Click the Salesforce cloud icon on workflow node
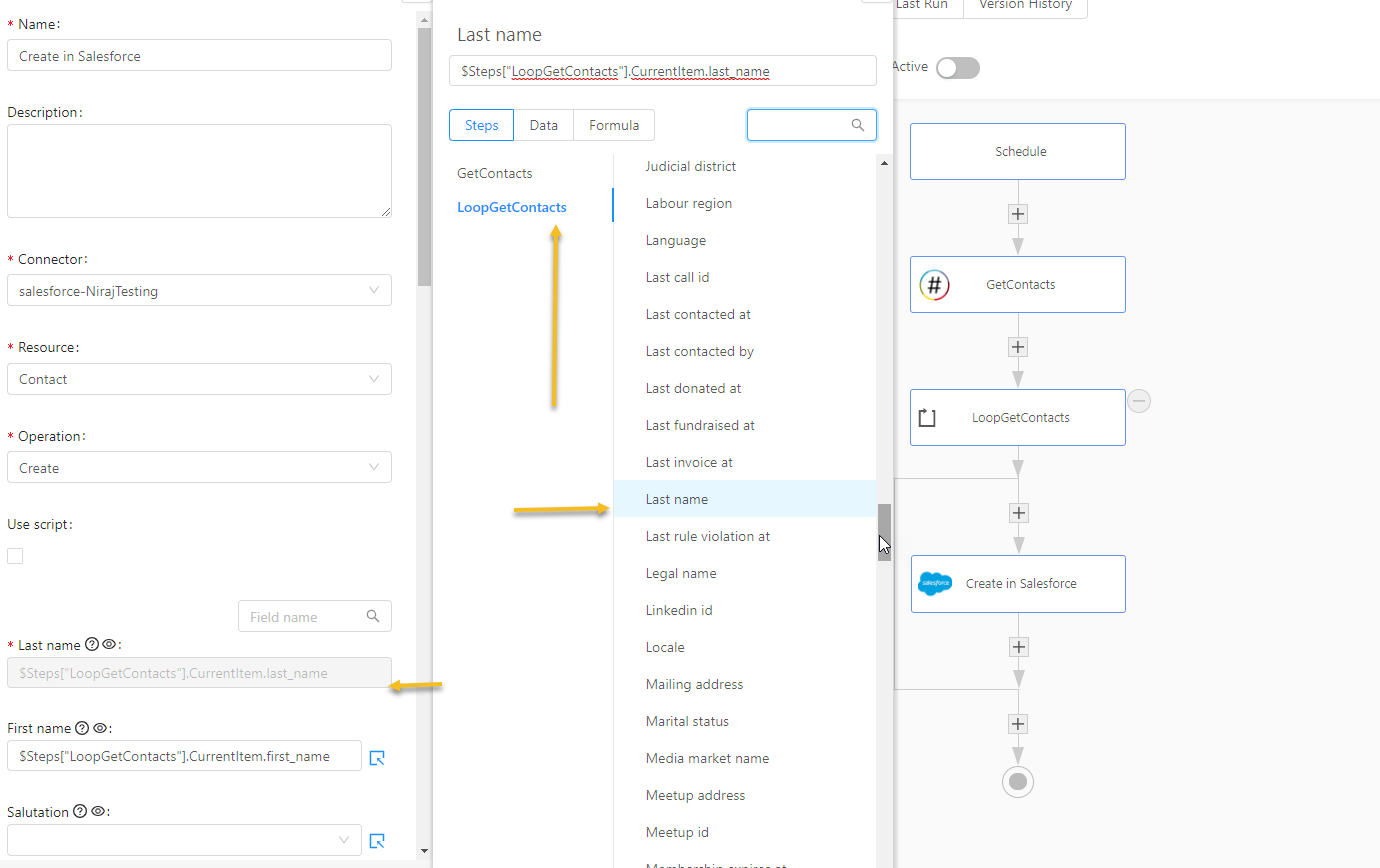 tap(935, 583)
